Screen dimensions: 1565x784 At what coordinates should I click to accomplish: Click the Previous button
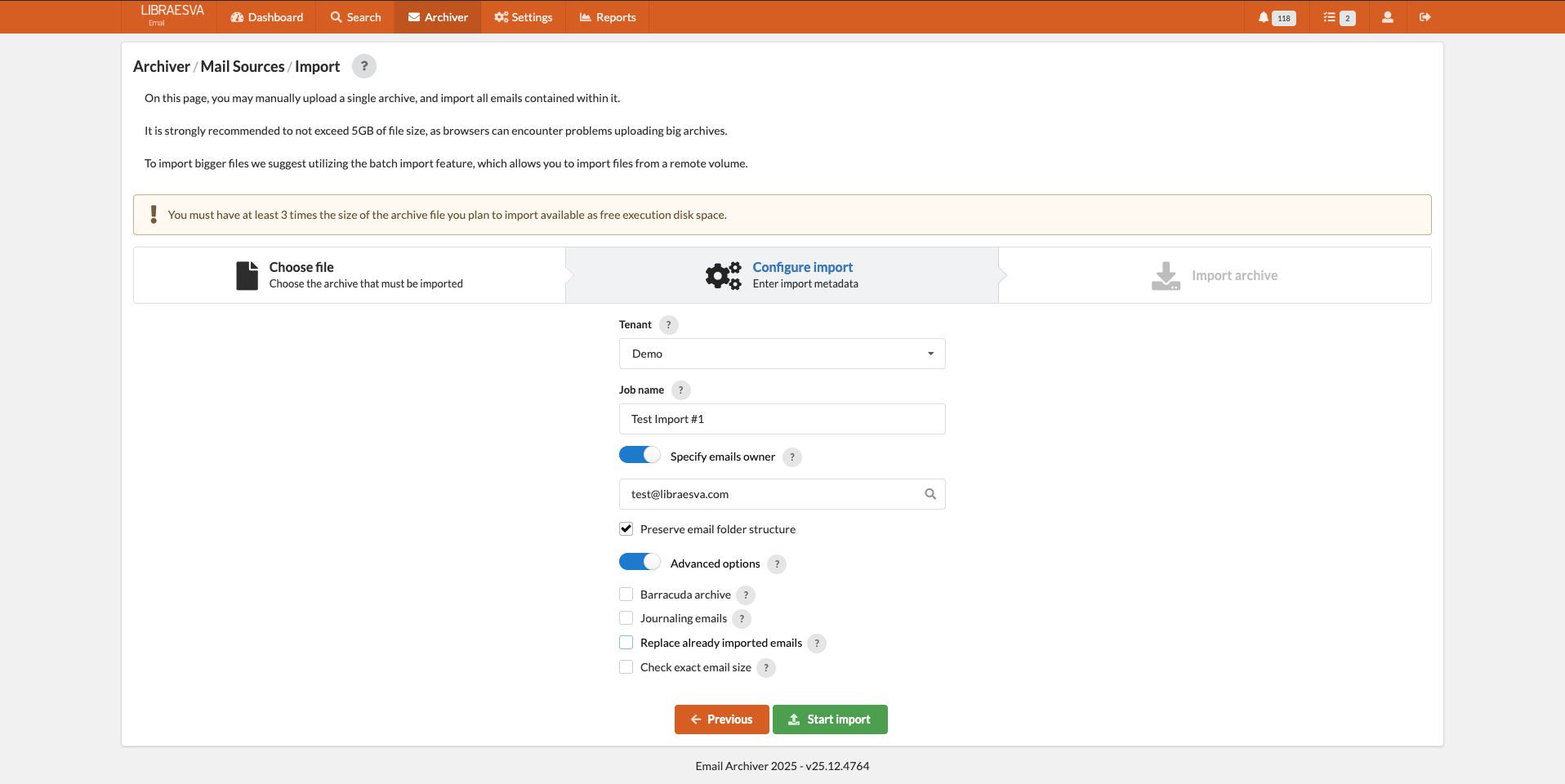pos(722,719)
